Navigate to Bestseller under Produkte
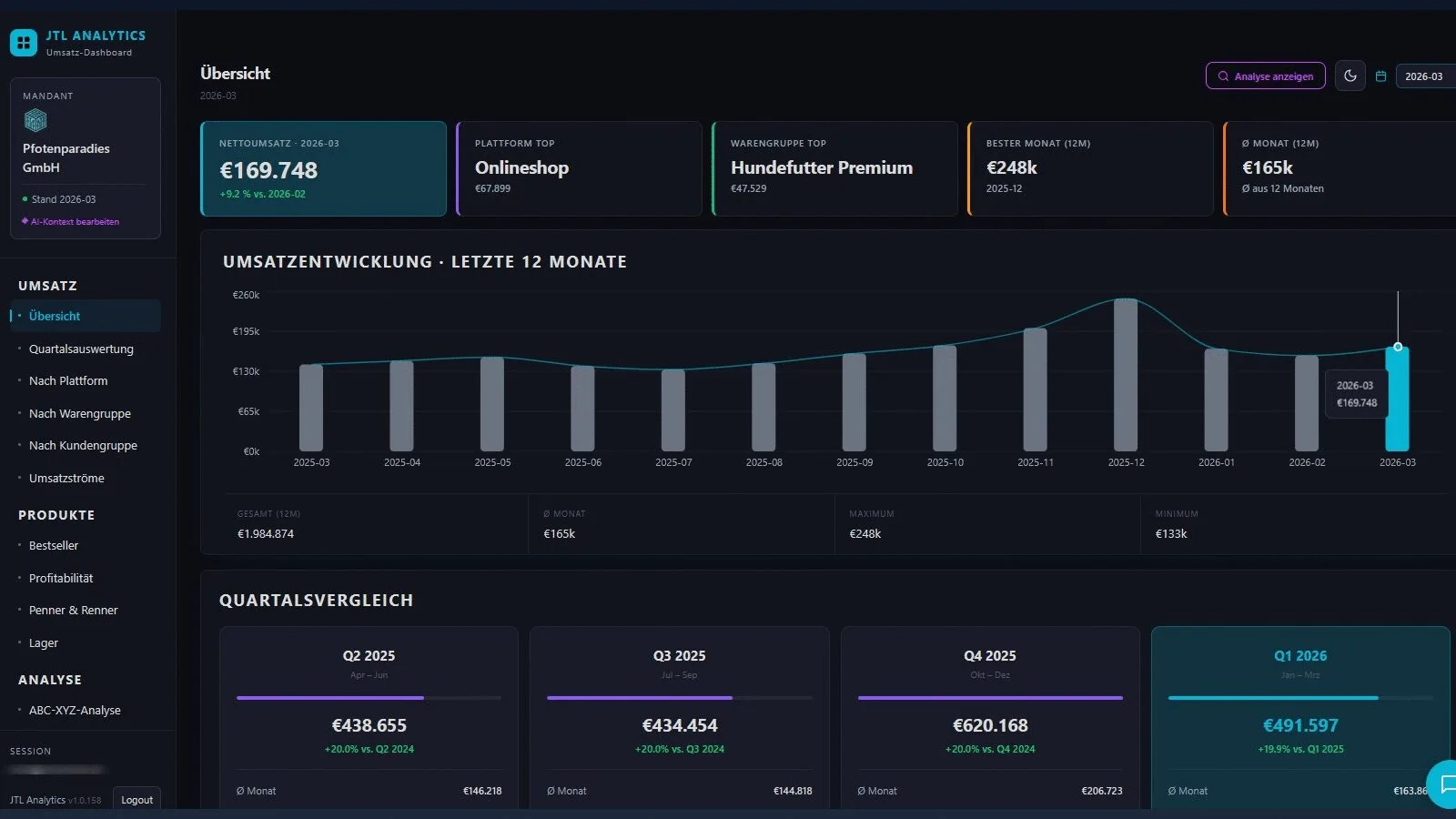The image size is (1456, 819). pos(54,546)
